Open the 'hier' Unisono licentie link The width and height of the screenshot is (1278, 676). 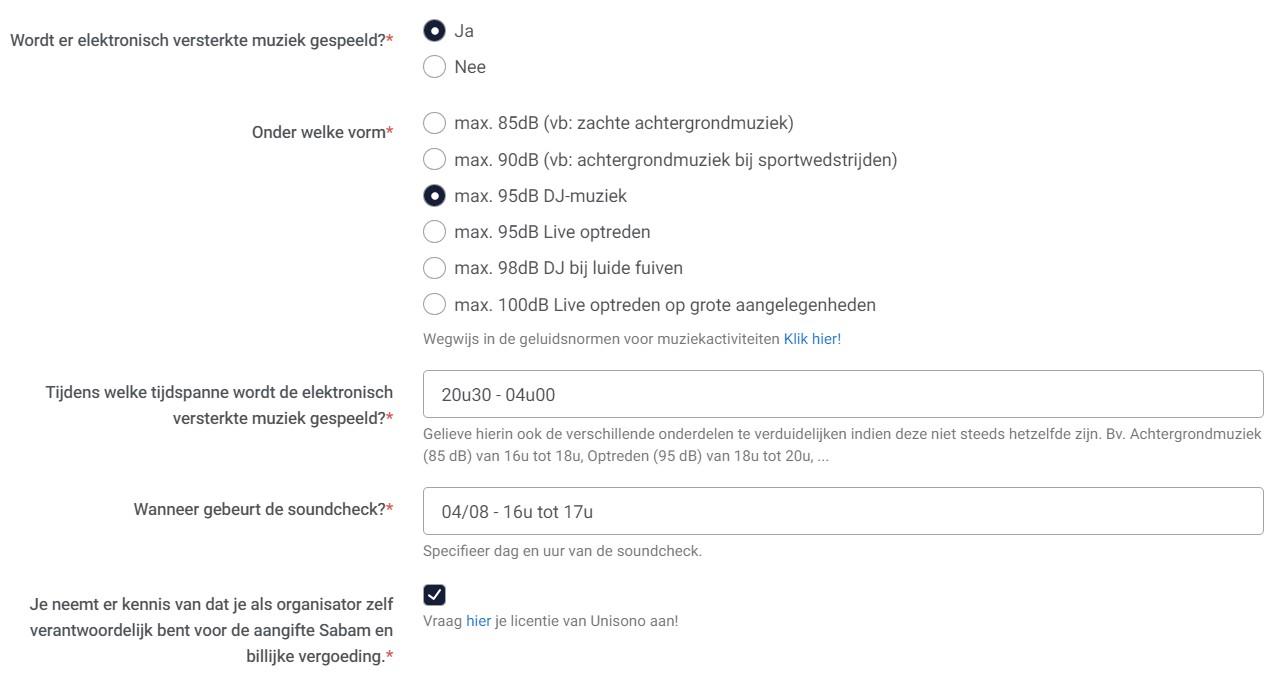(x=478, y=621)
